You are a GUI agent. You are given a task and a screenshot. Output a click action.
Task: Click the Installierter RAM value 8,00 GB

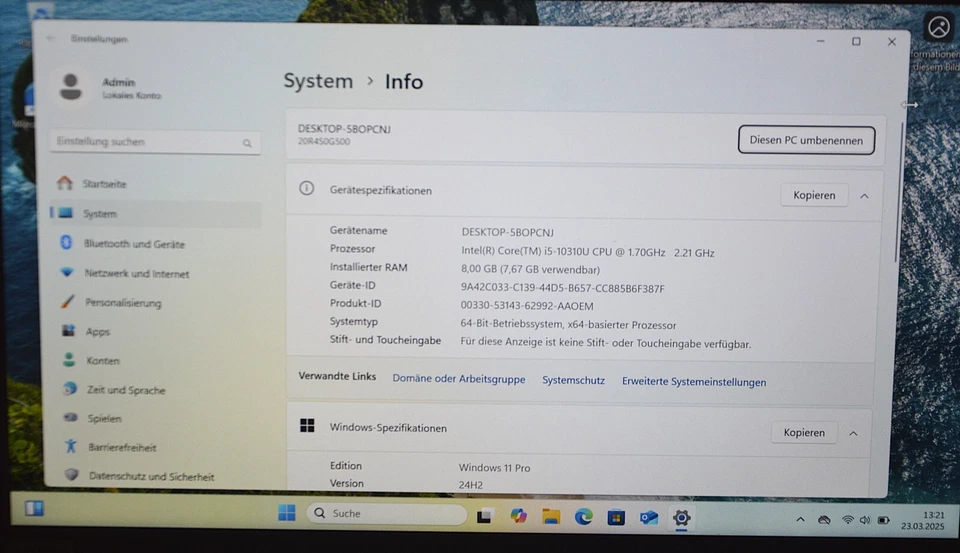[530, 269]
